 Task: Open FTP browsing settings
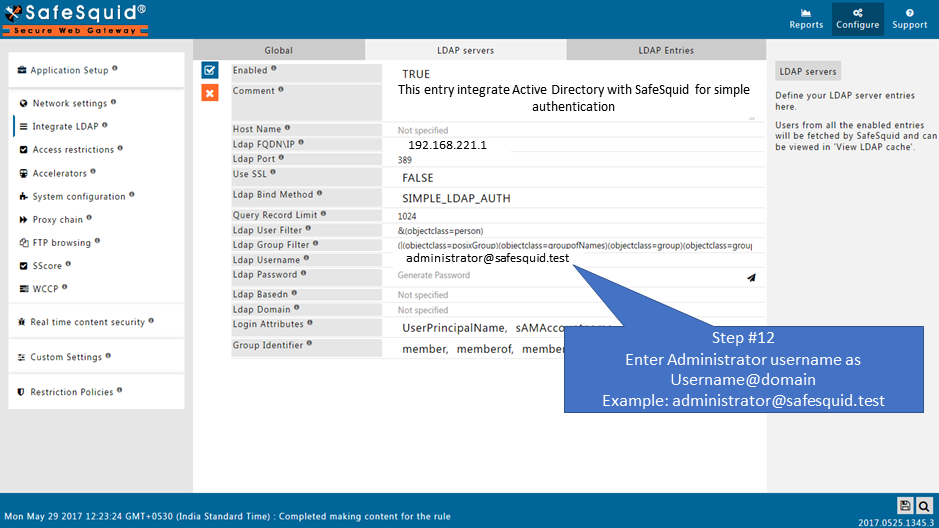(61, 242)
